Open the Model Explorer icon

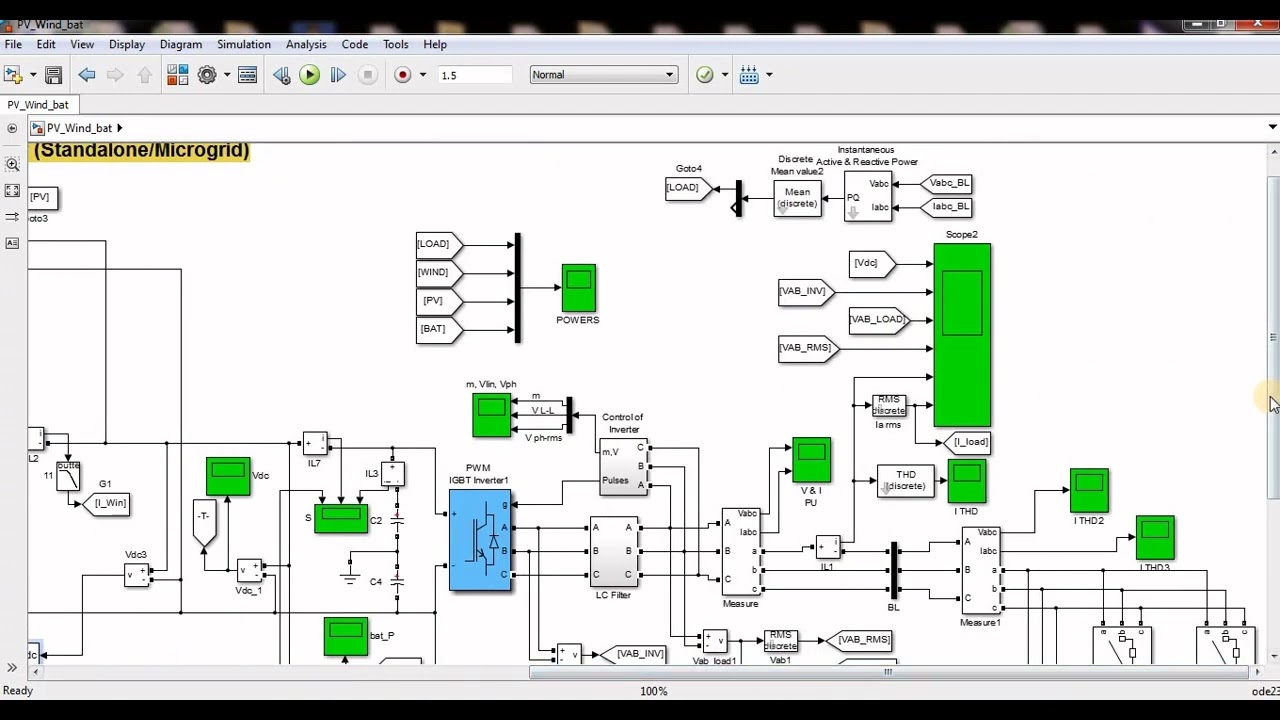pyautogui.click(x=248, y=75)
